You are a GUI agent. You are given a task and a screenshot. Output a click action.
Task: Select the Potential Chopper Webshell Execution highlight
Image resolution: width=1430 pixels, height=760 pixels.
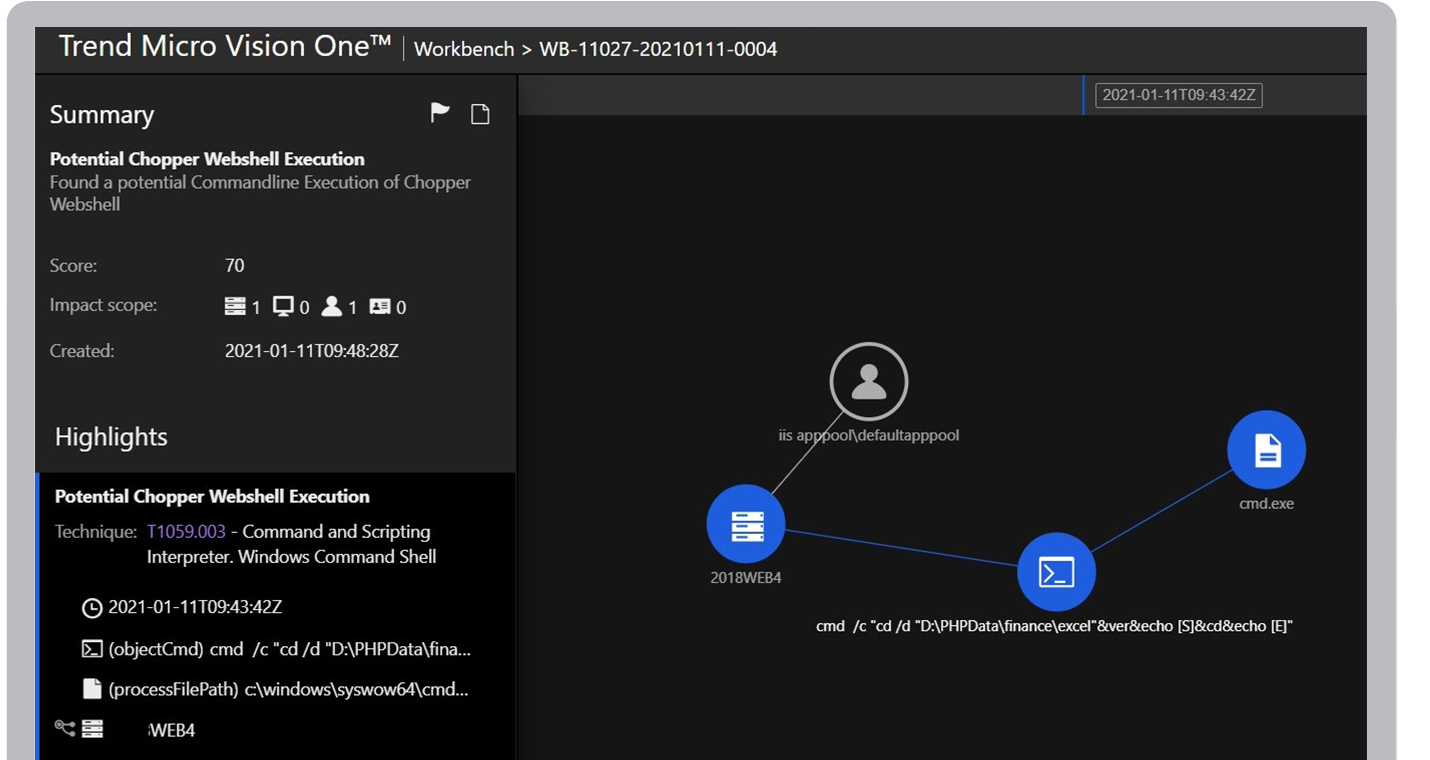[212, 497]
